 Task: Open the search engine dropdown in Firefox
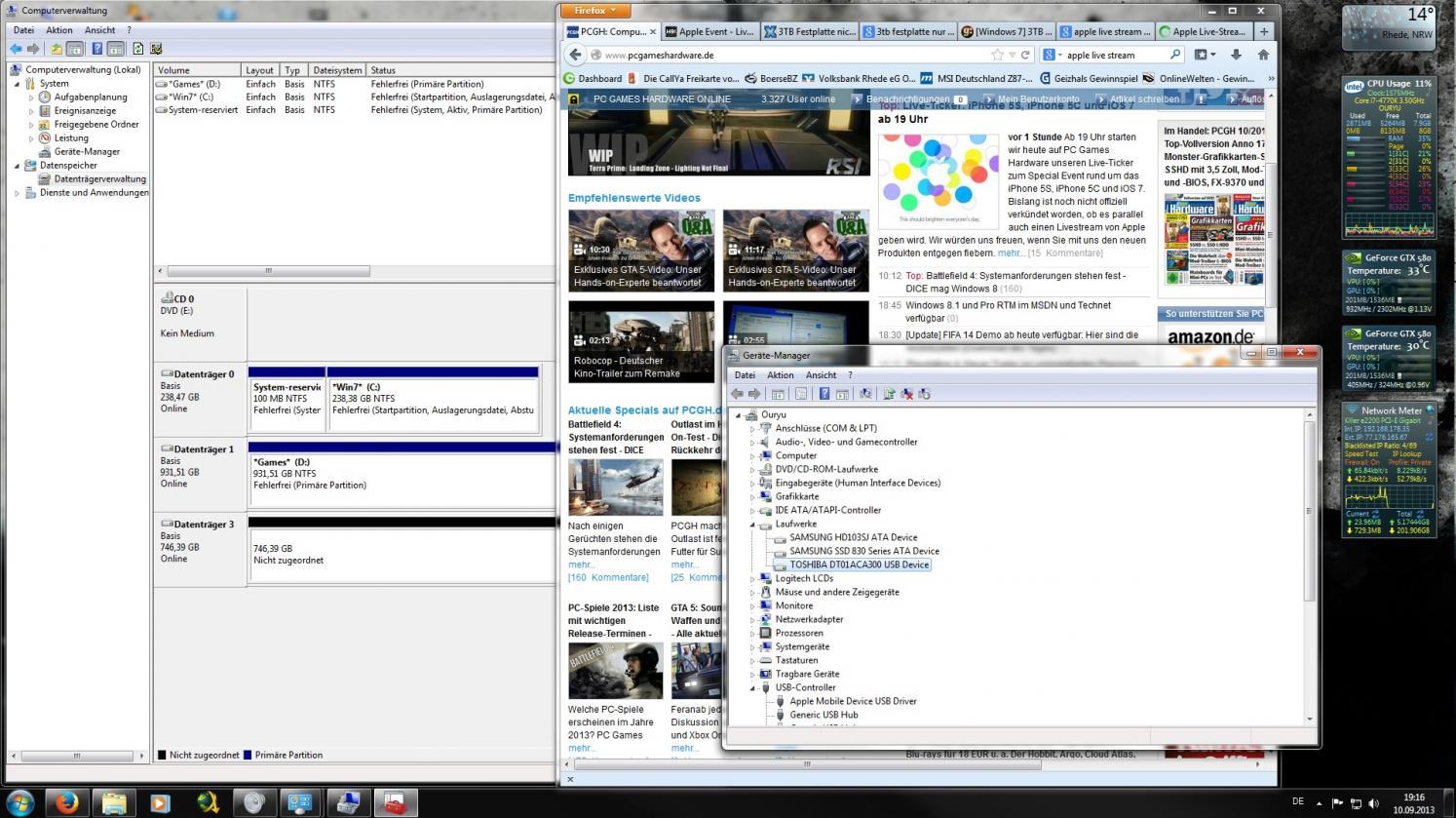(1053, 56)
